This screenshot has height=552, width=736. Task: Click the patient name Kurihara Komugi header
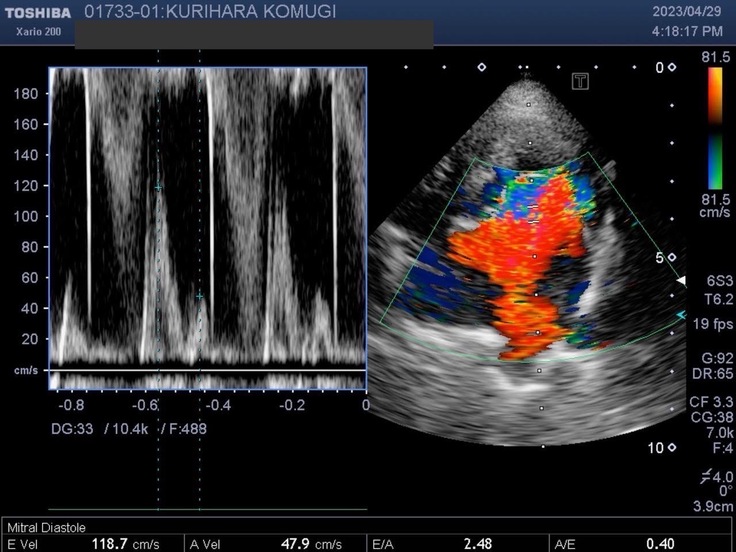[x=209, y=12]
